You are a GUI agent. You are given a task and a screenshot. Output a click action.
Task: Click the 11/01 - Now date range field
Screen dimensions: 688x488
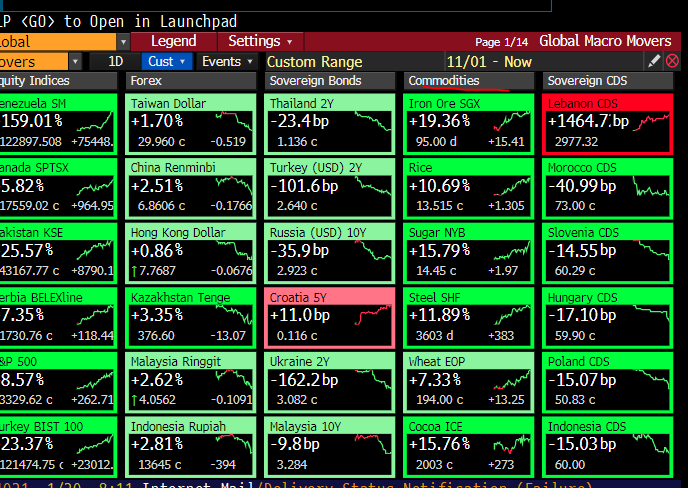point(543,61)
